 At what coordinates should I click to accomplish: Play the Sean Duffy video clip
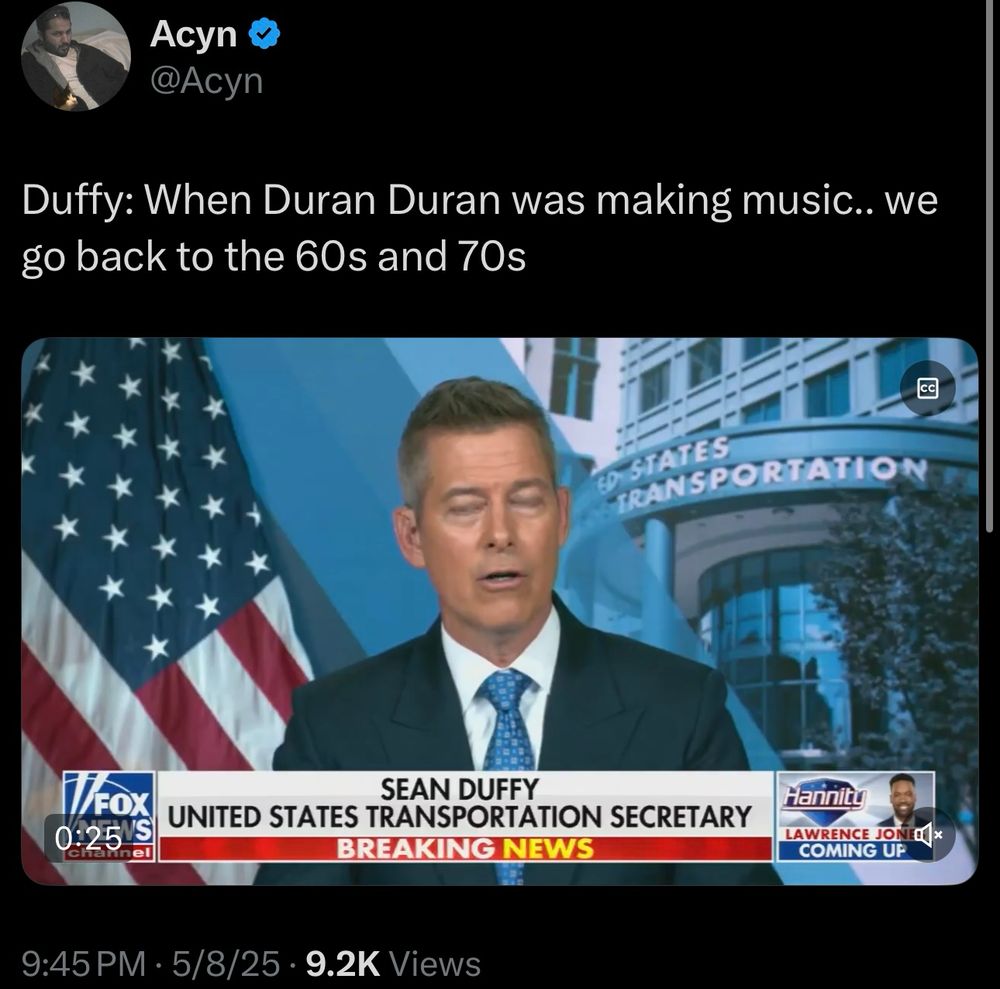pyautogui.click(x=499, y=611)
